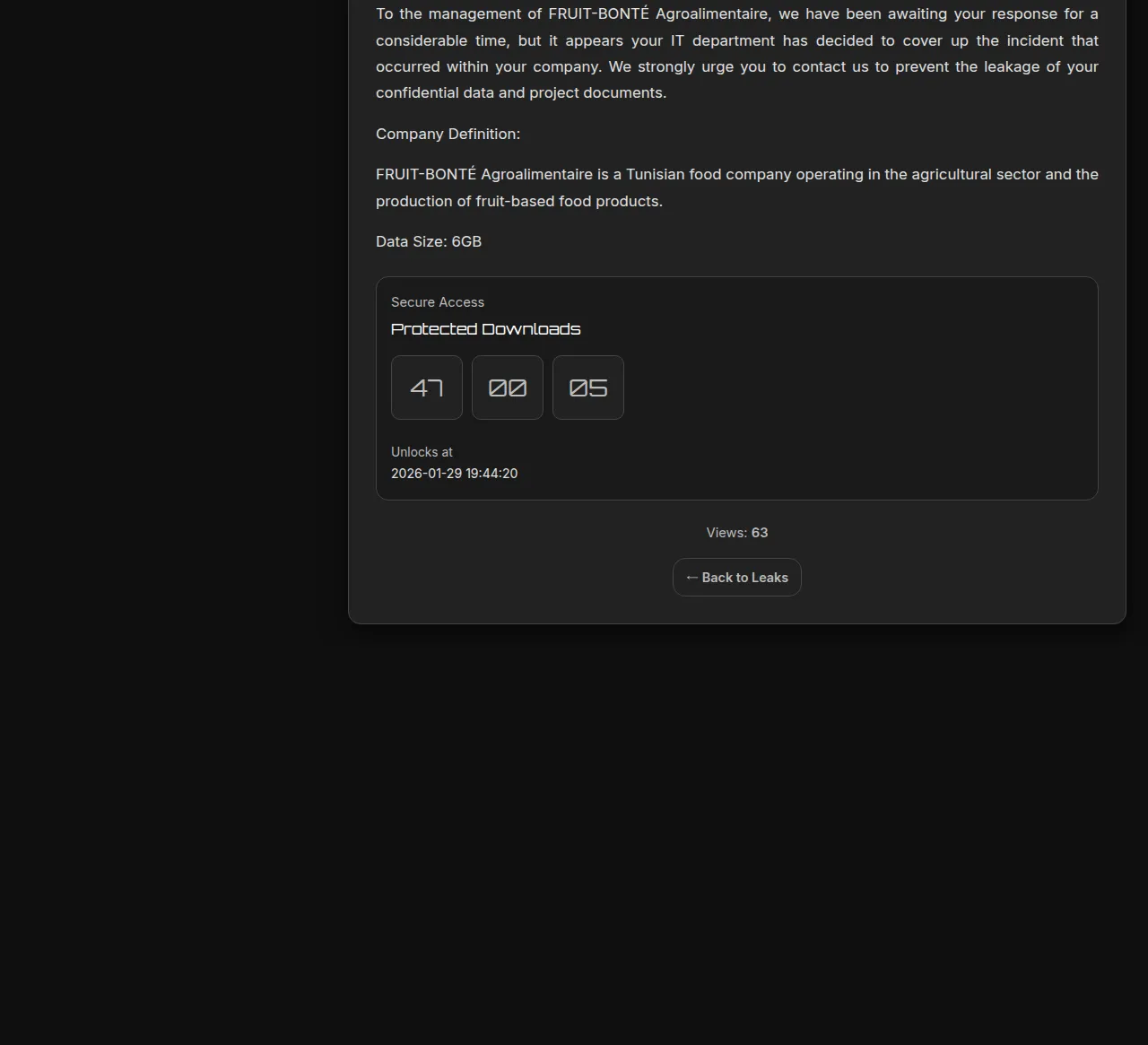Click the Back to Leaks button
Screen dimensions: 1148x1045
click(x=736, y=578)
